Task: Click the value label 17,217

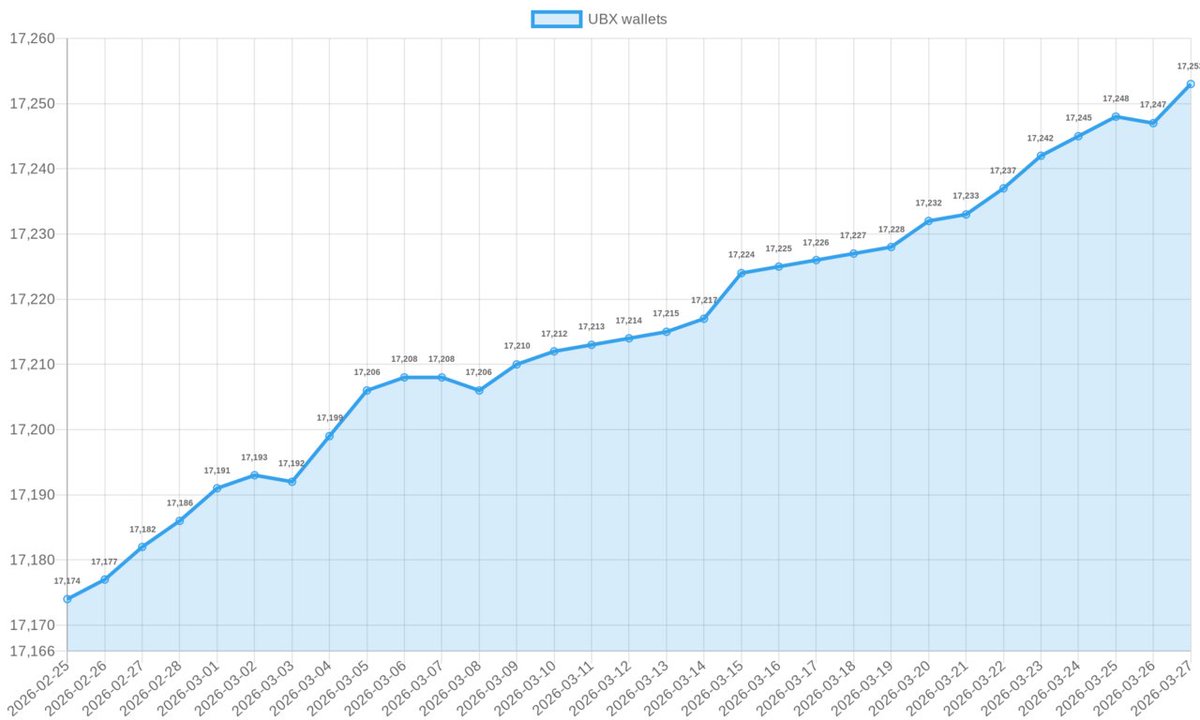Action: 703,300
